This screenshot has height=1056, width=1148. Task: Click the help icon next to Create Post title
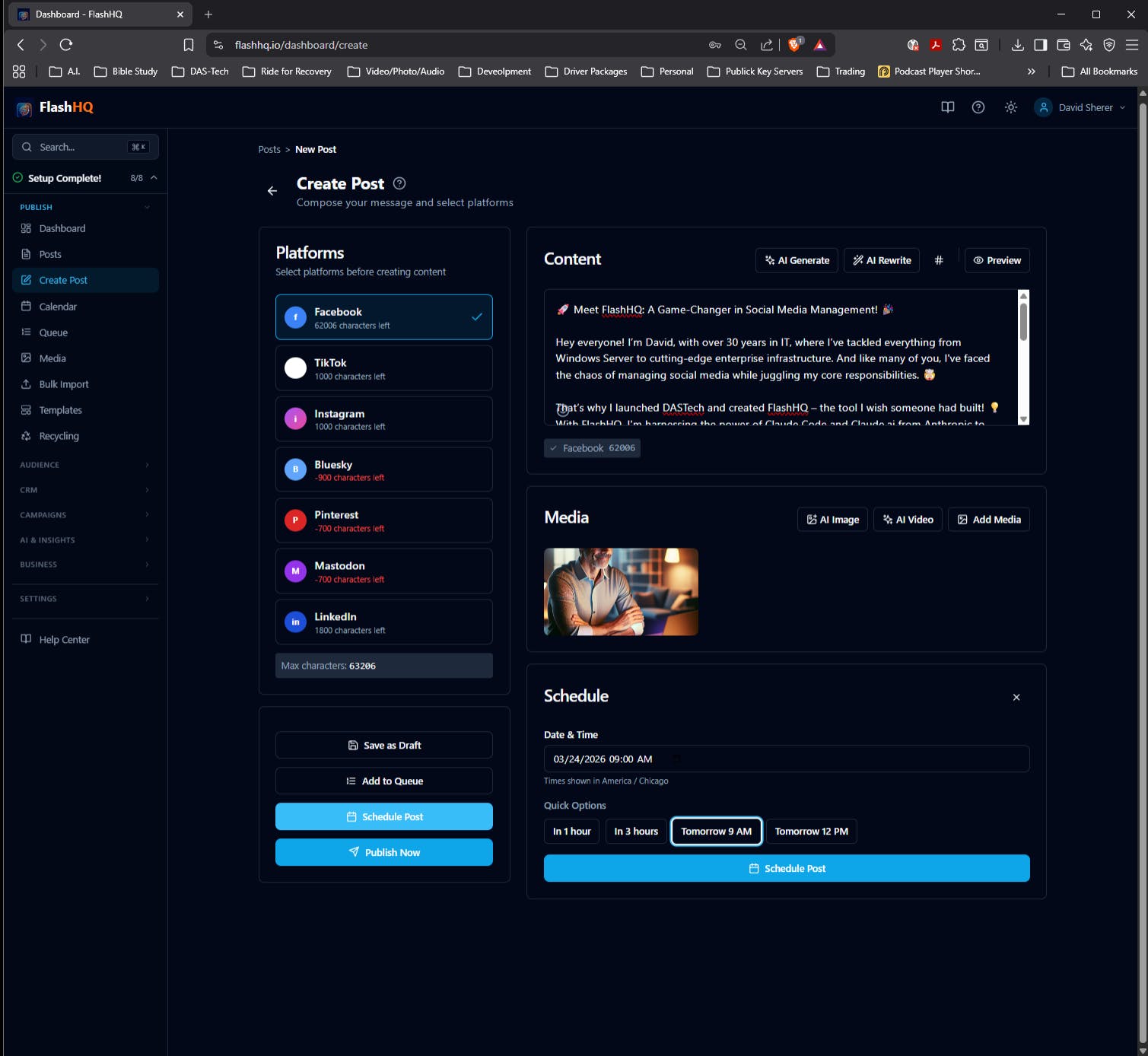coord(399,183)
